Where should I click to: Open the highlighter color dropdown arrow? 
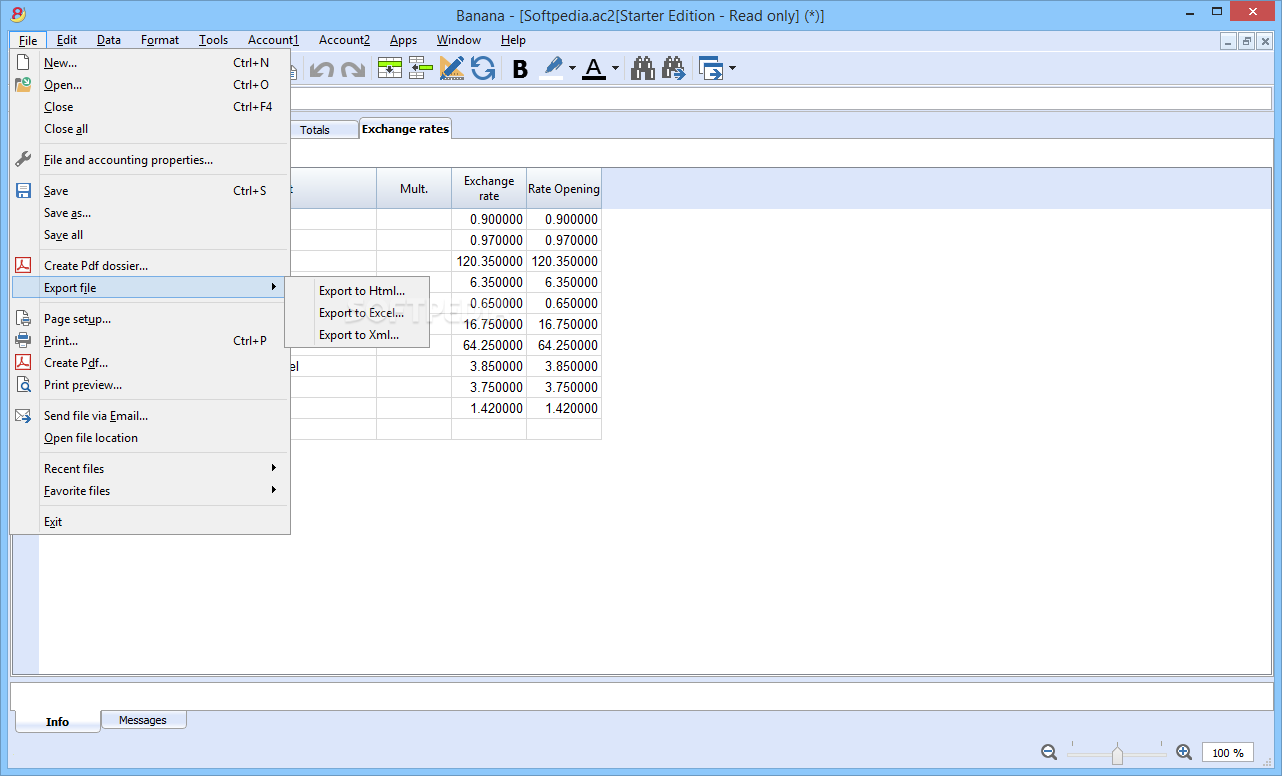coord(573,69)
